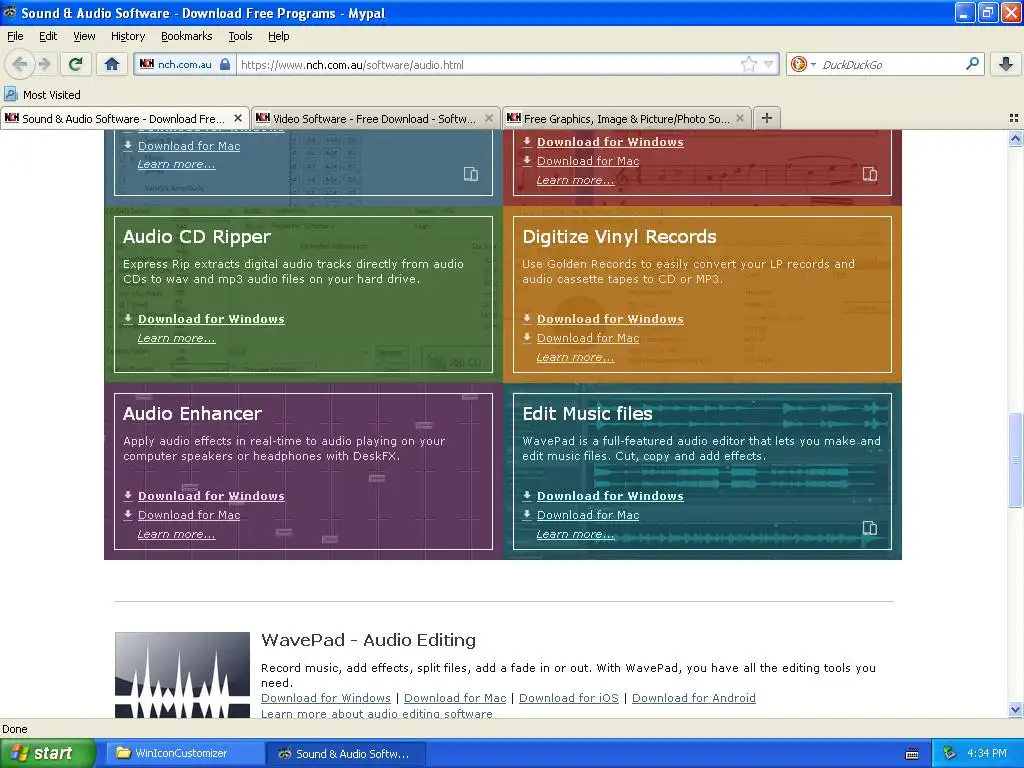The height and width of the screenshot is (768, 1024).
Task: Download Express Rip for Windows
Action: [211, 319]
